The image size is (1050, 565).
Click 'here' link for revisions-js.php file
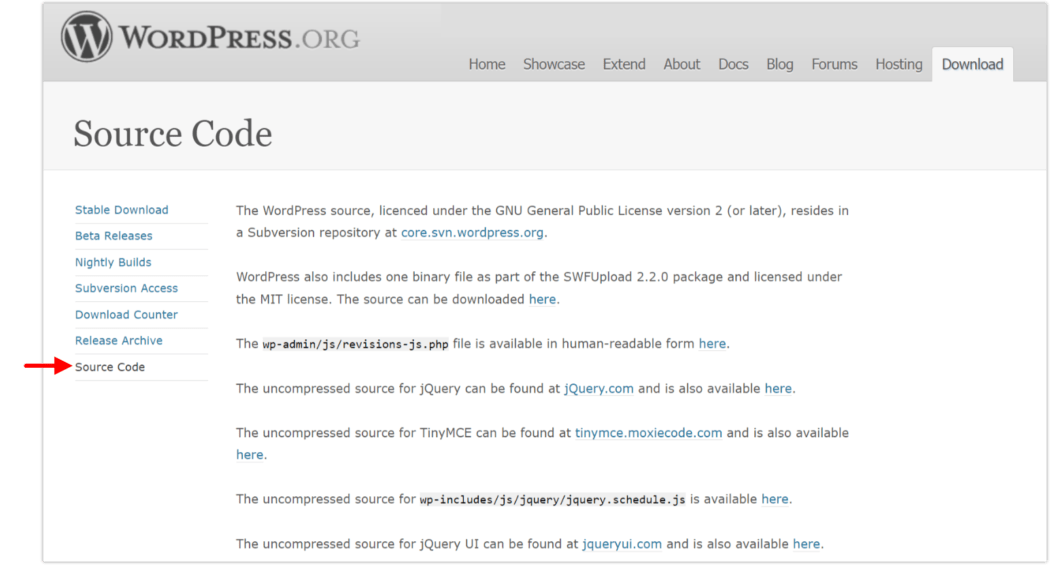(712, 344)
